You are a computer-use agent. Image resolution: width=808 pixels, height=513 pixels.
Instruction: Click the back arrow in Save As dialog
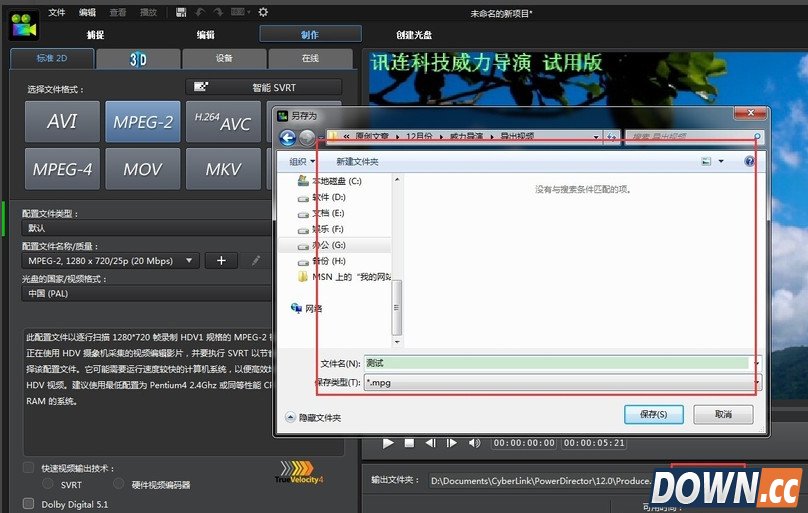(x=288, y=138)
